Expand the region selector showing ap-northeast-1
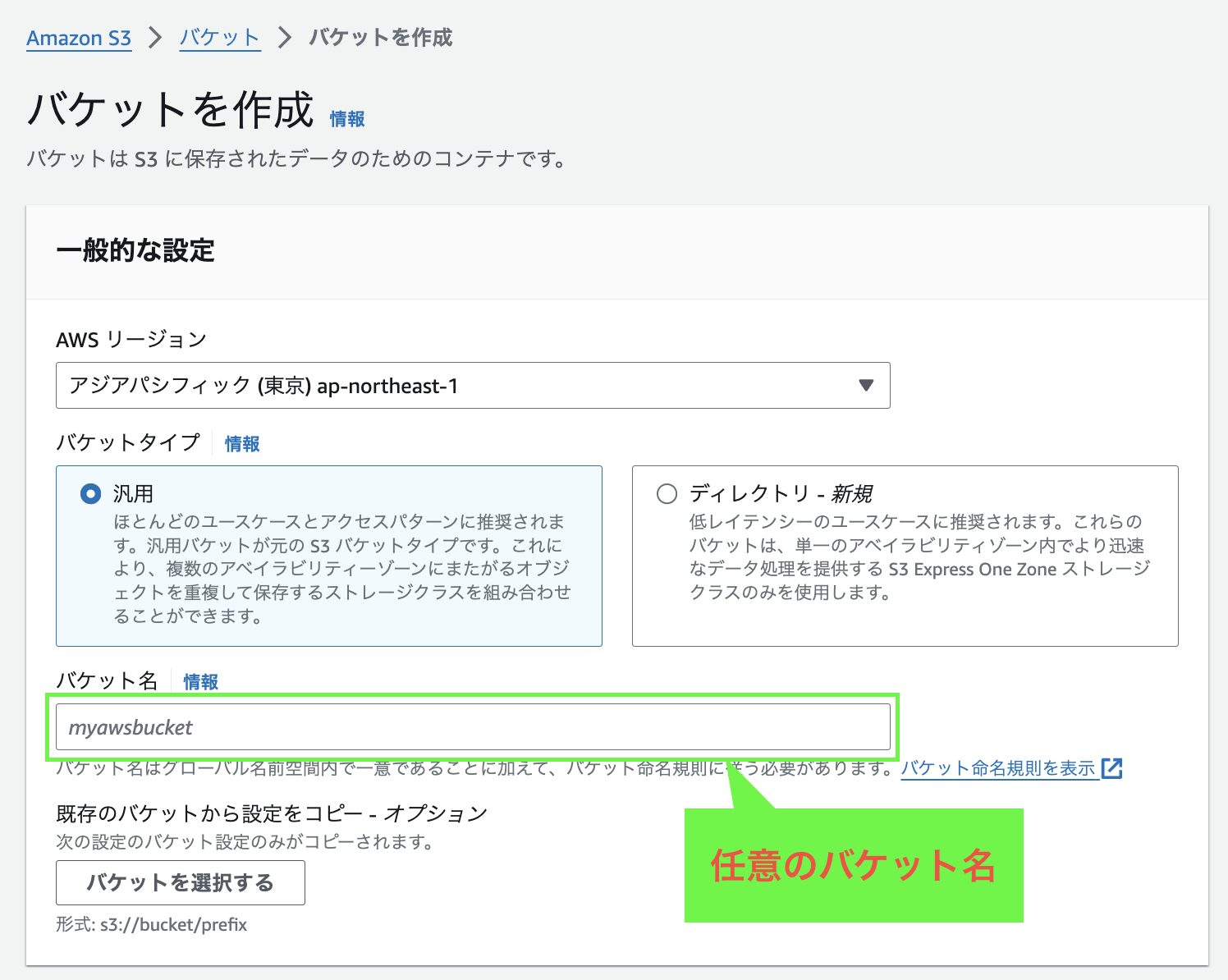The image size is (1228, 980). point(472,384)
